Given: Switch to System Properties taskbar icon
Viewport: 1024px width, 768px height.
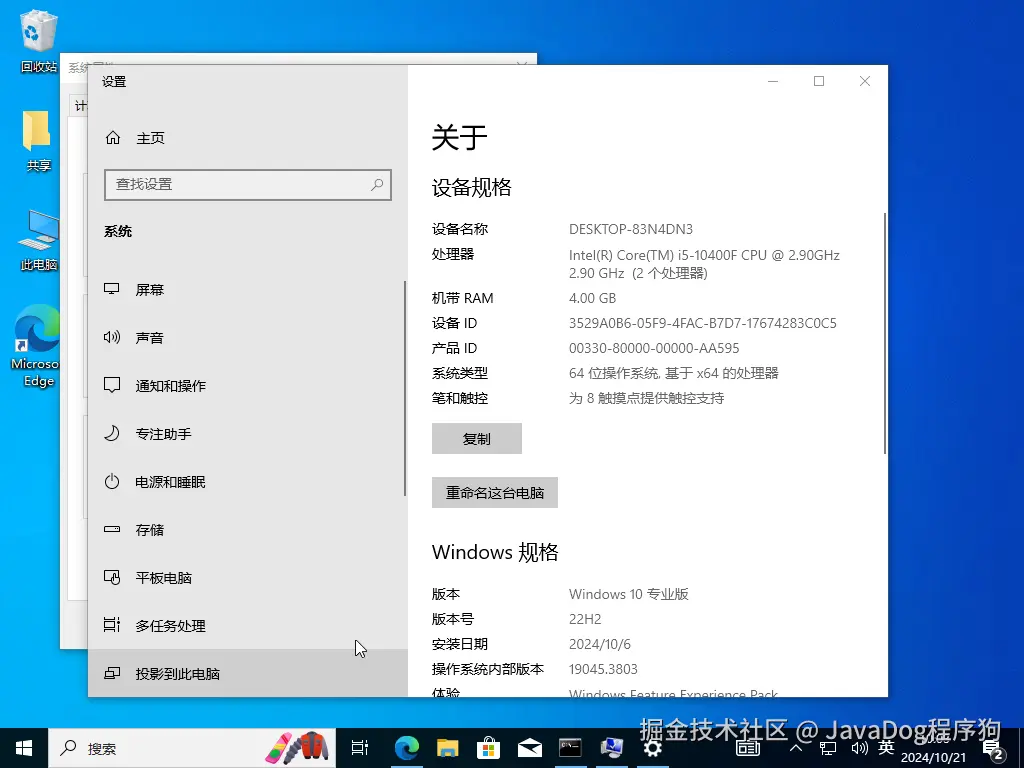Looking at the screenshot, I should click(611, 748).
